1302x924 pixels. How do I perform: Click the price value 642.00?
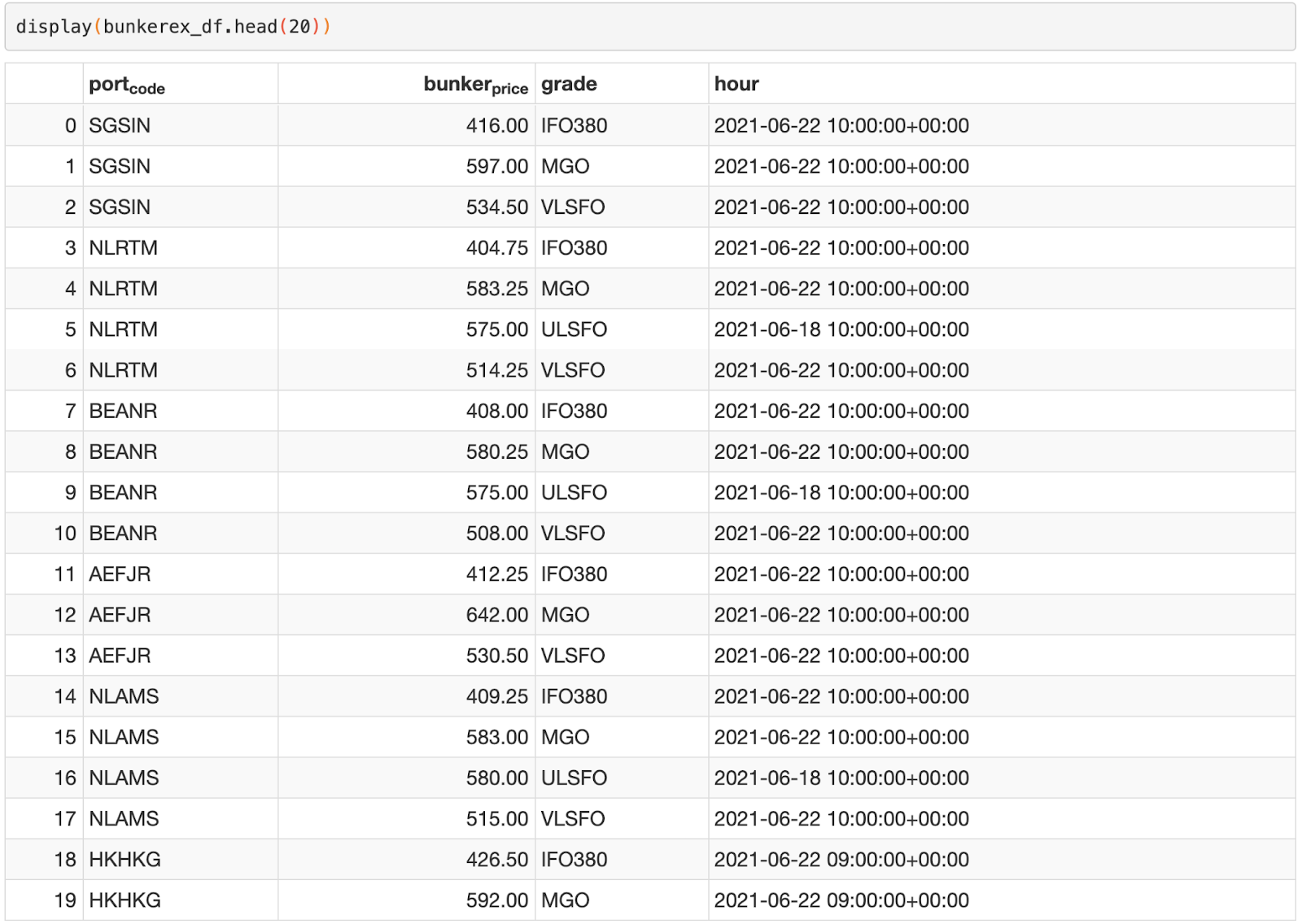tap(497, 614)
